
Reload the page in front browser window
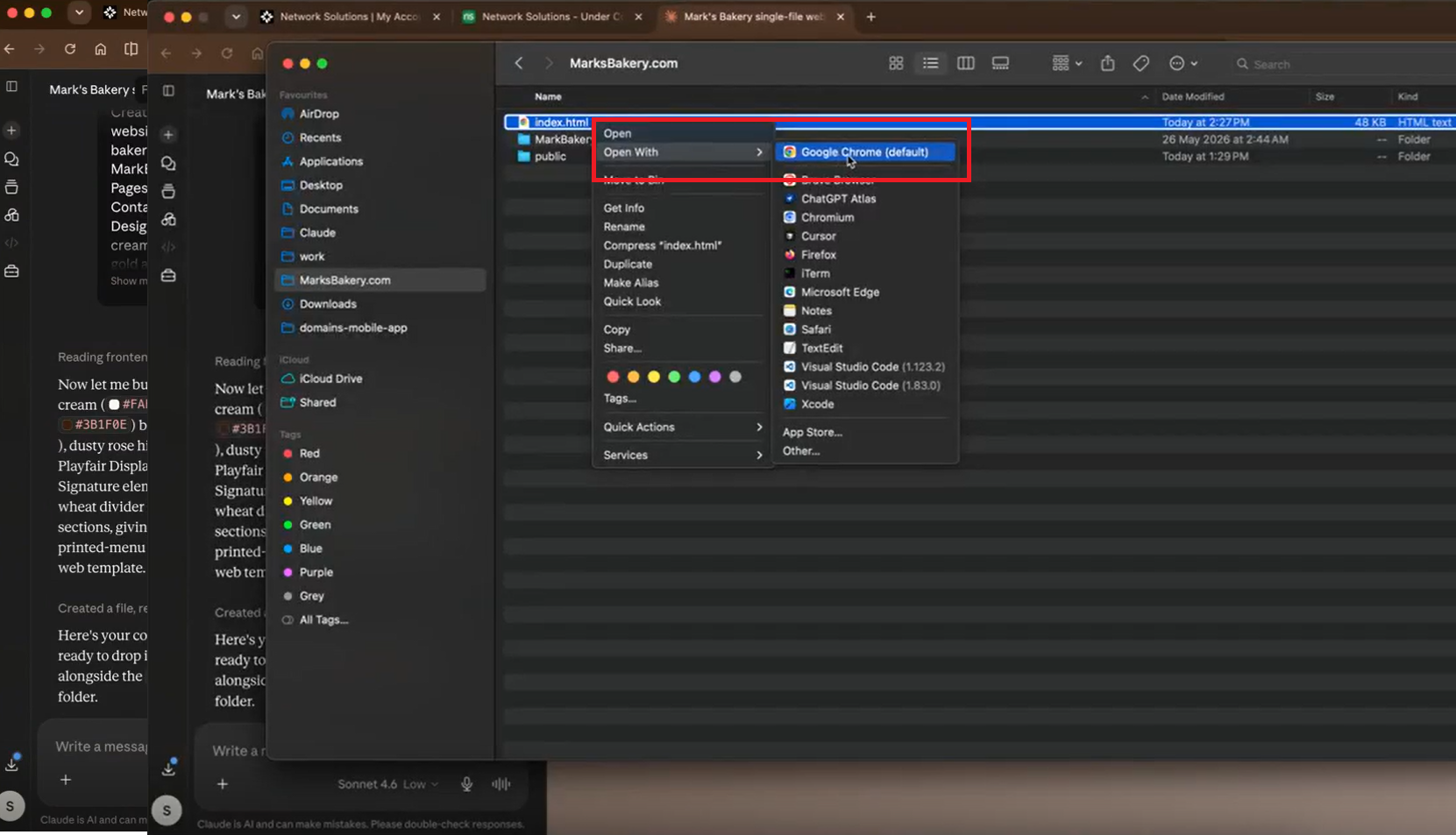point(227,53)
